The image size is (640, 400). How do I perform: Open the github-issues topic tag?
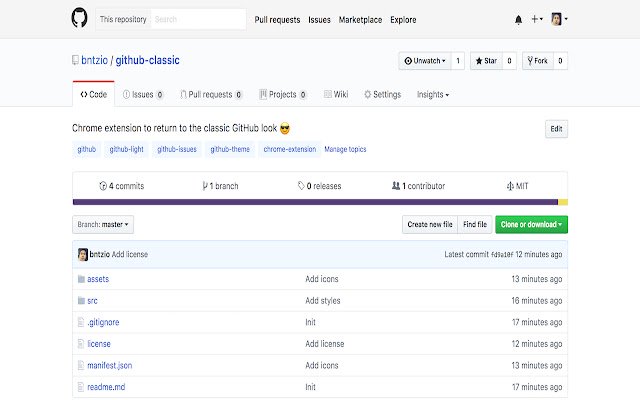click(177, 149)
